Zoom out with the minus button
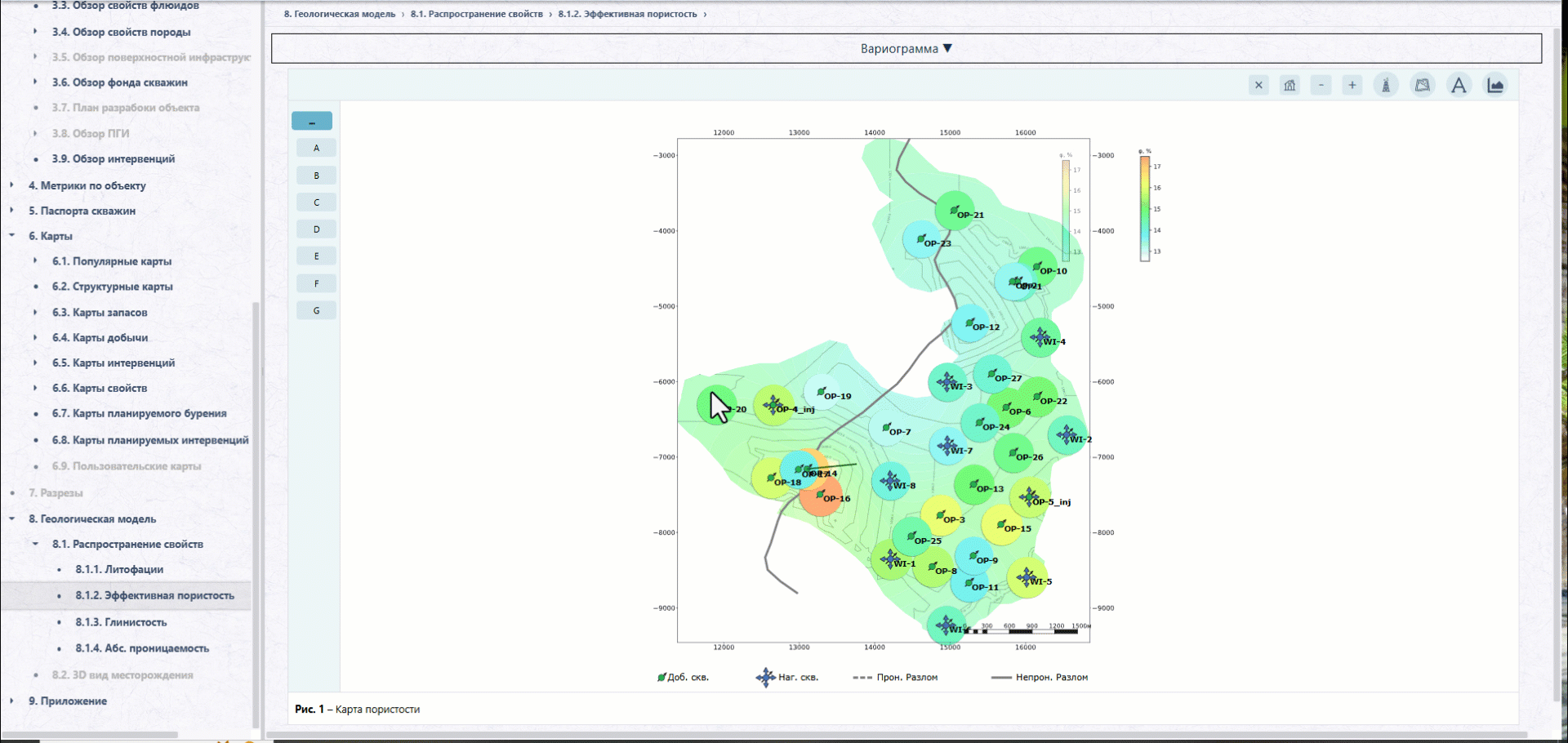Screen dimensions: 1568x743 tap(1321, 85)
